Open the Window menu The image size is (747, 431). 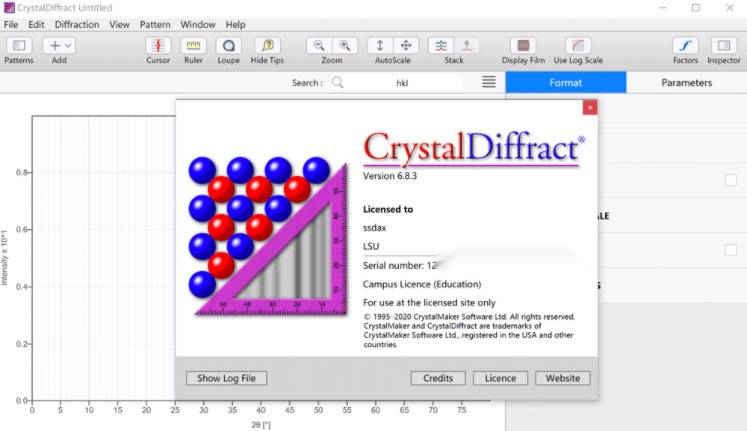pos(198,24)
